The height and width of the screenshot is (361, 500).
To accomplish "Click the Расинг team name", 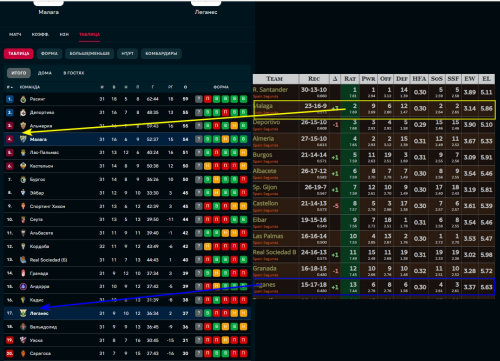I will 37,99.
